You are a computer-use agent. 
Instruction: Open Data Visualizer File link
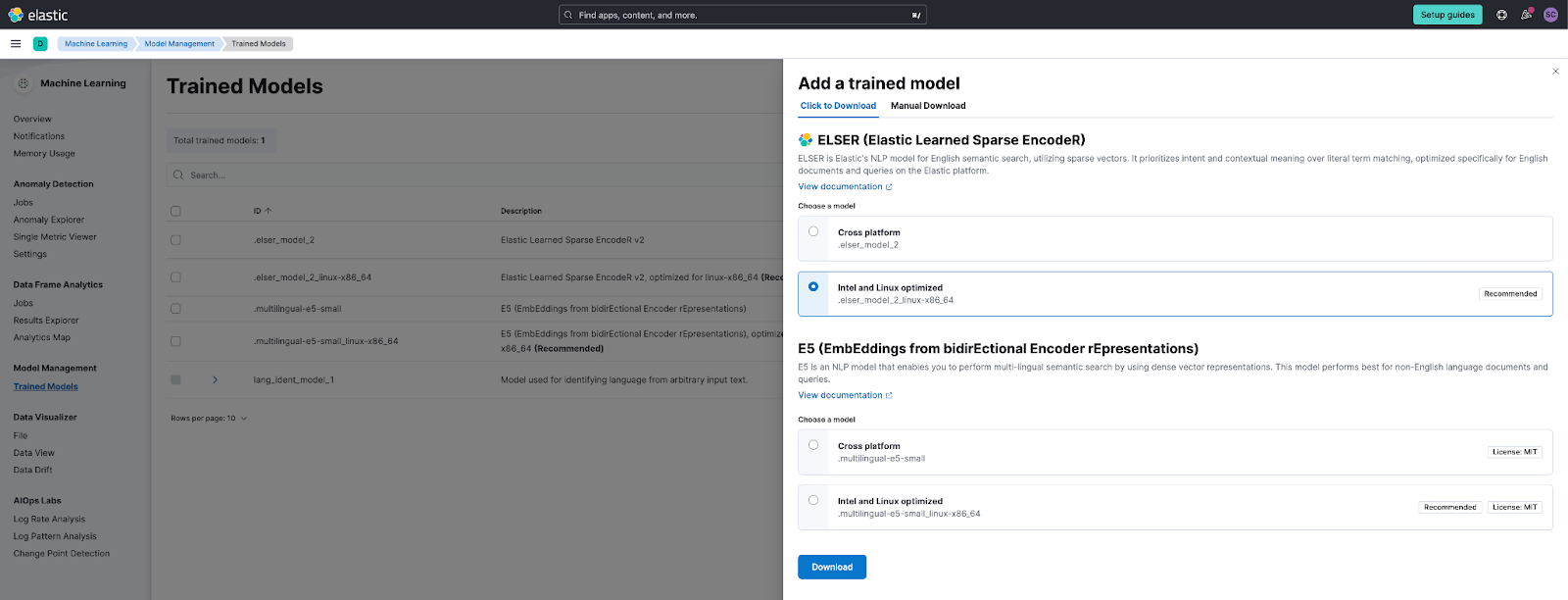(x=21, y=435)
